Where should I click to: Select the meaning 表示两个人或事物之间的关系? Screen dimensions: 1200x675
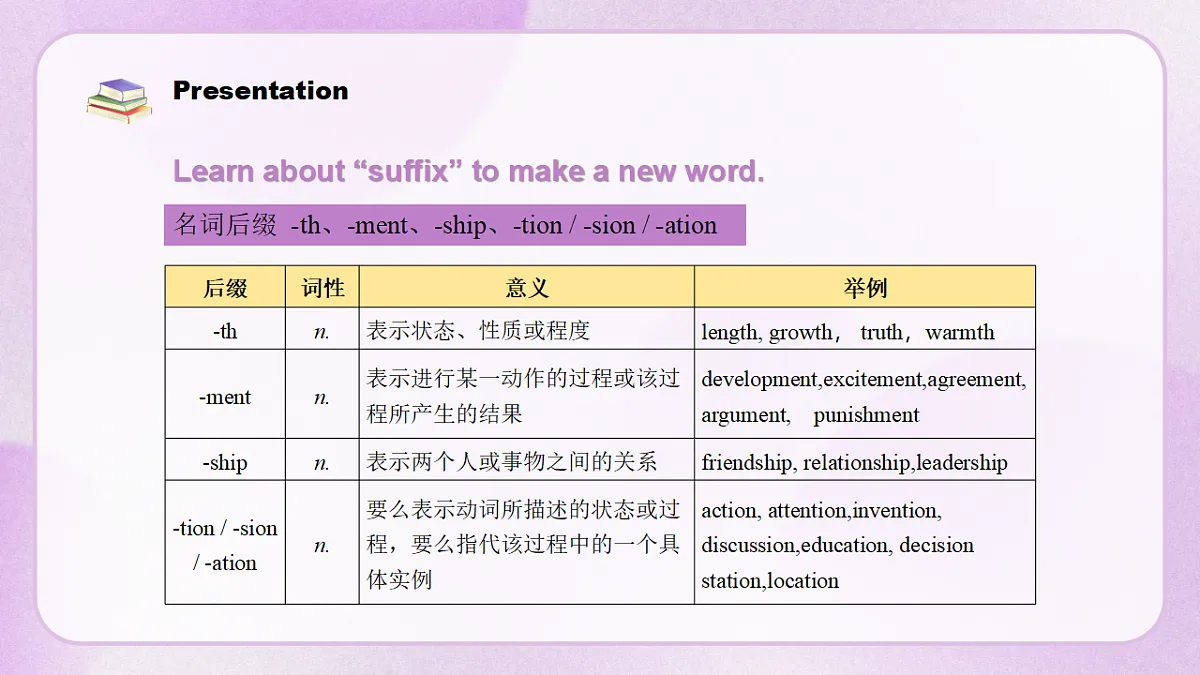(x=512, y=461)
